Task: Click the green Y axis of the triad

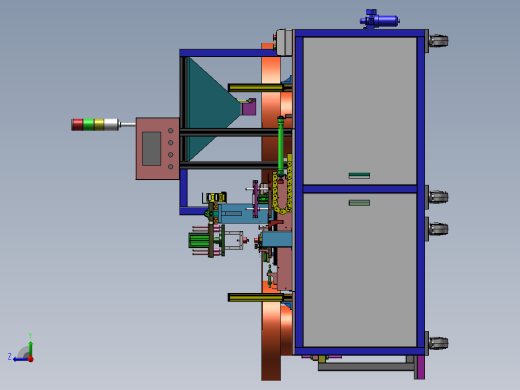Action: click(30, 348)
